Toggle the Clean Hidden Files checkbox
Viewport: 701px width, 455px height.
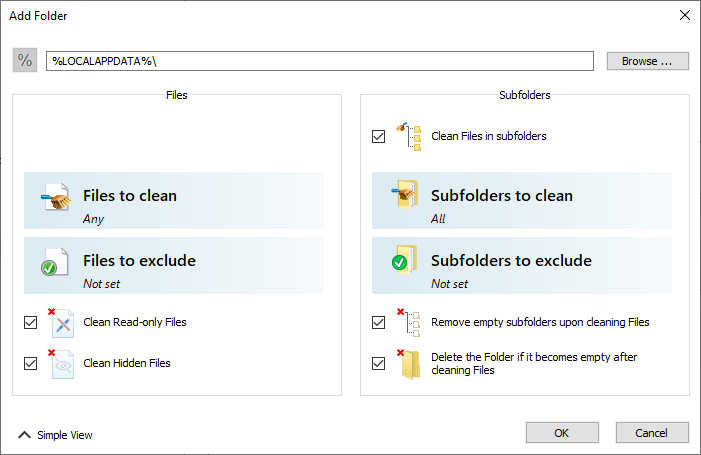coord(30,363)
